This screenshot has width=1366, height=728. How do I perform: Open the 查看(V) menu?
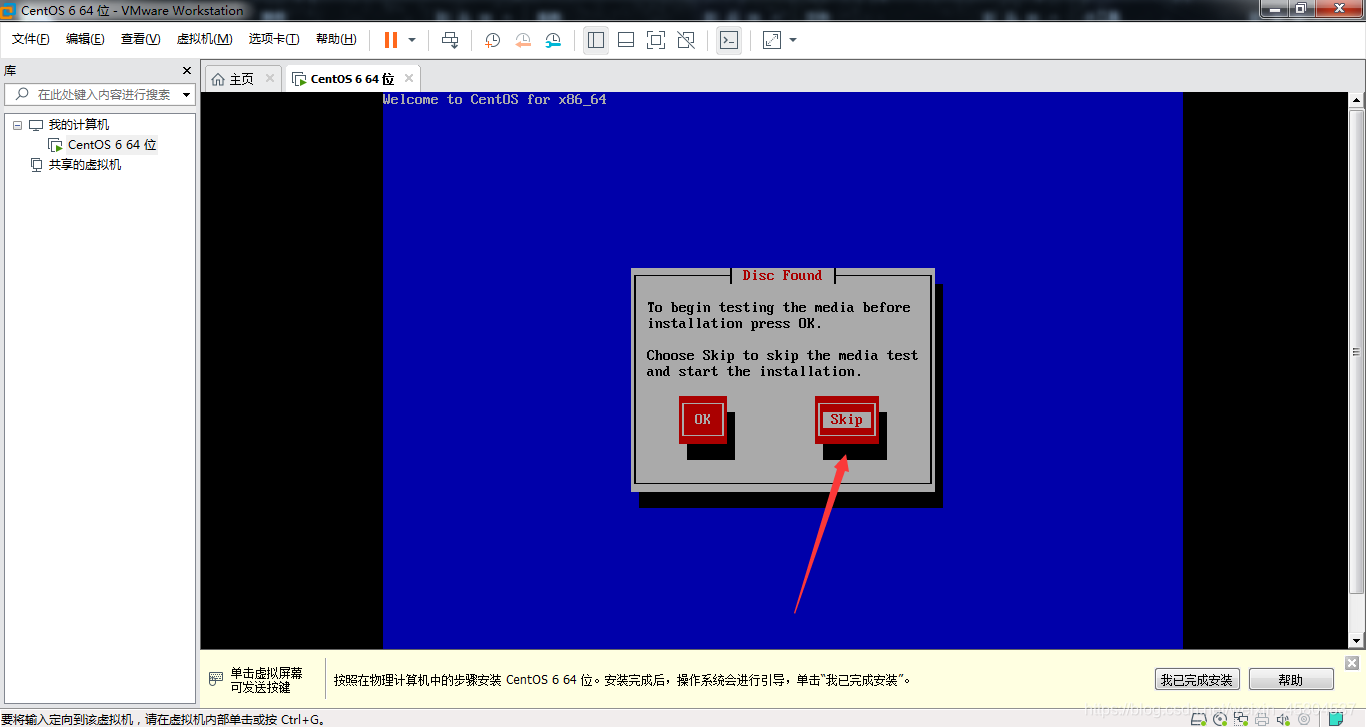[x=140, y=39]
